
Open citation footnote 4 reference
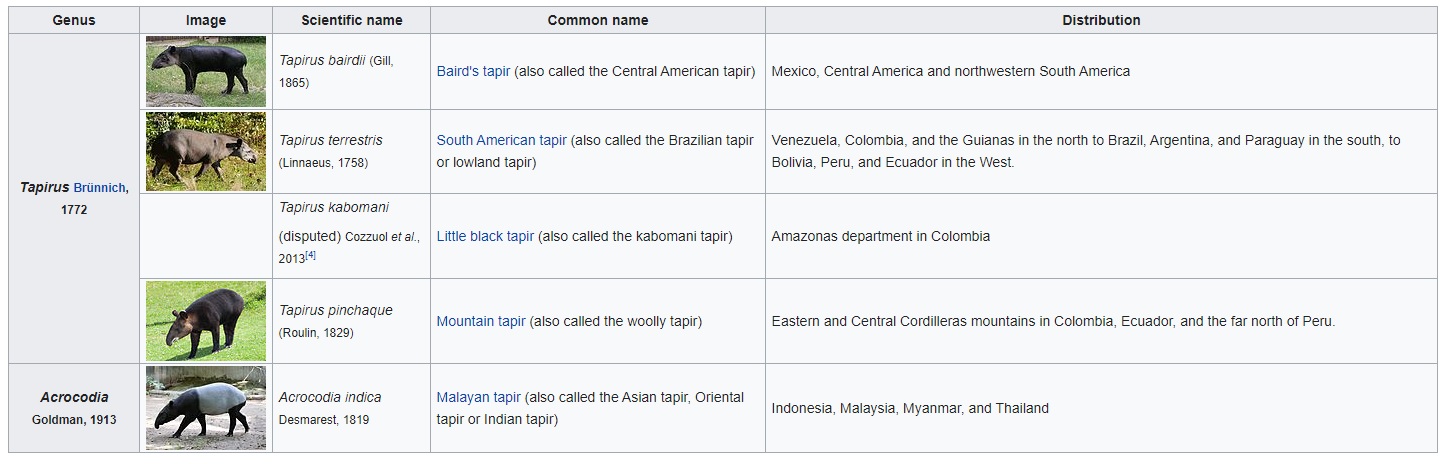(x=311, y=255)
